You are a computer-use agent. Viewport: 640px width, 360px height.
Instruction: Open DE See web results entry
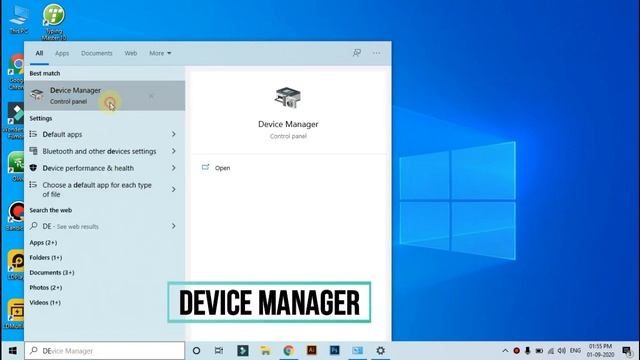[104, 226]
